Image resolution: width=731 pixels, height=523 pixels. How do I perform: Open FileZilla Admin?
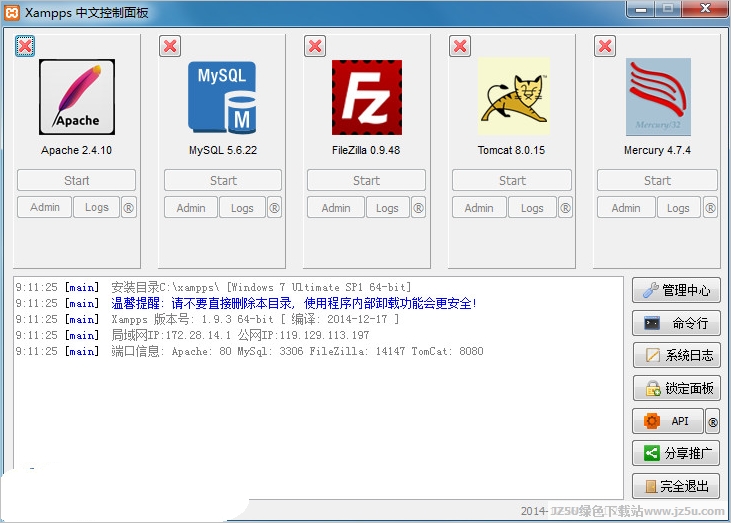pyautogui.click(x=336, y=208)
